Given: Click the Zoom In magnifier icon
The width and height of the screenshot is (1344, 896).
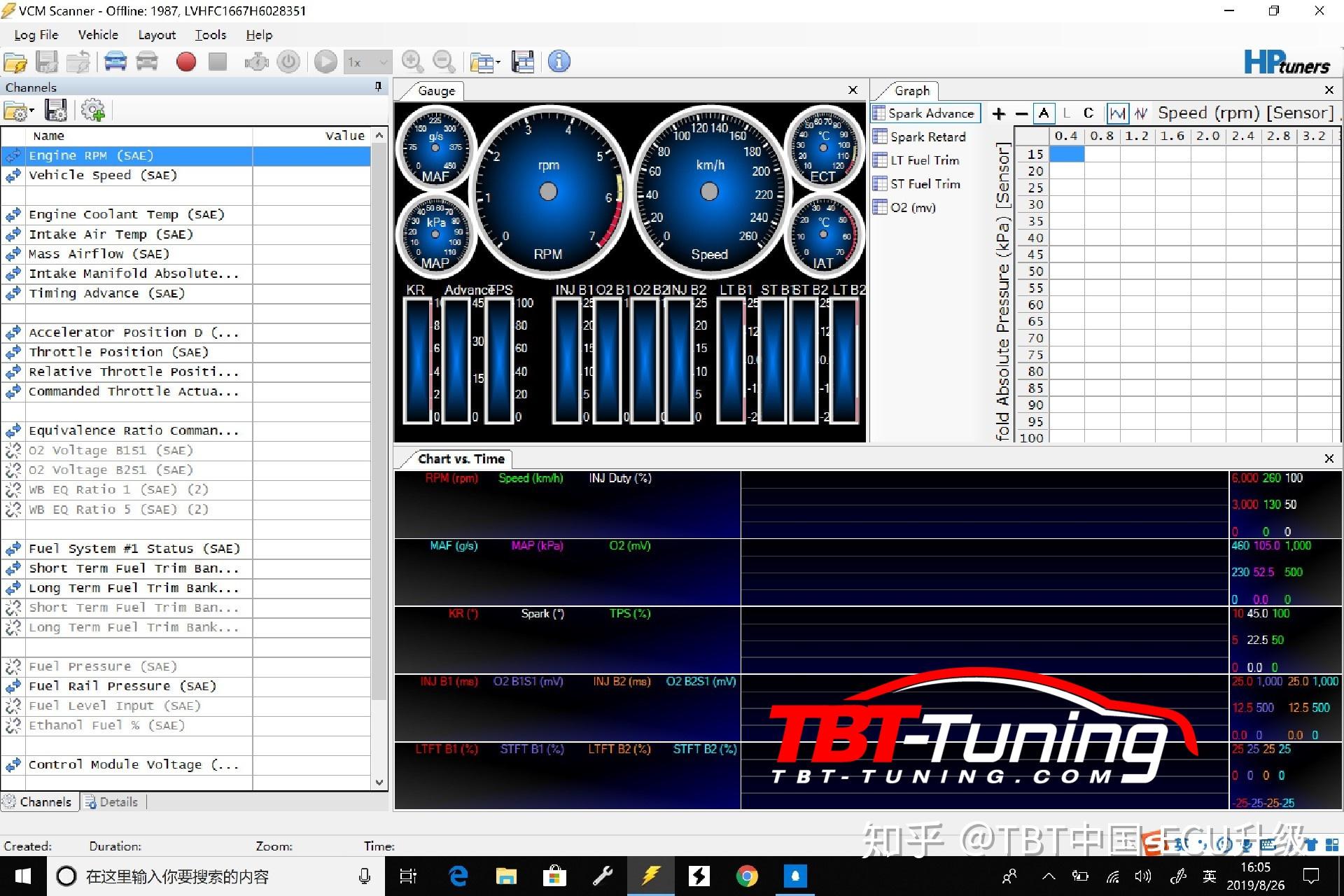Looking at the screenshot, I should [x=412, y=62].
